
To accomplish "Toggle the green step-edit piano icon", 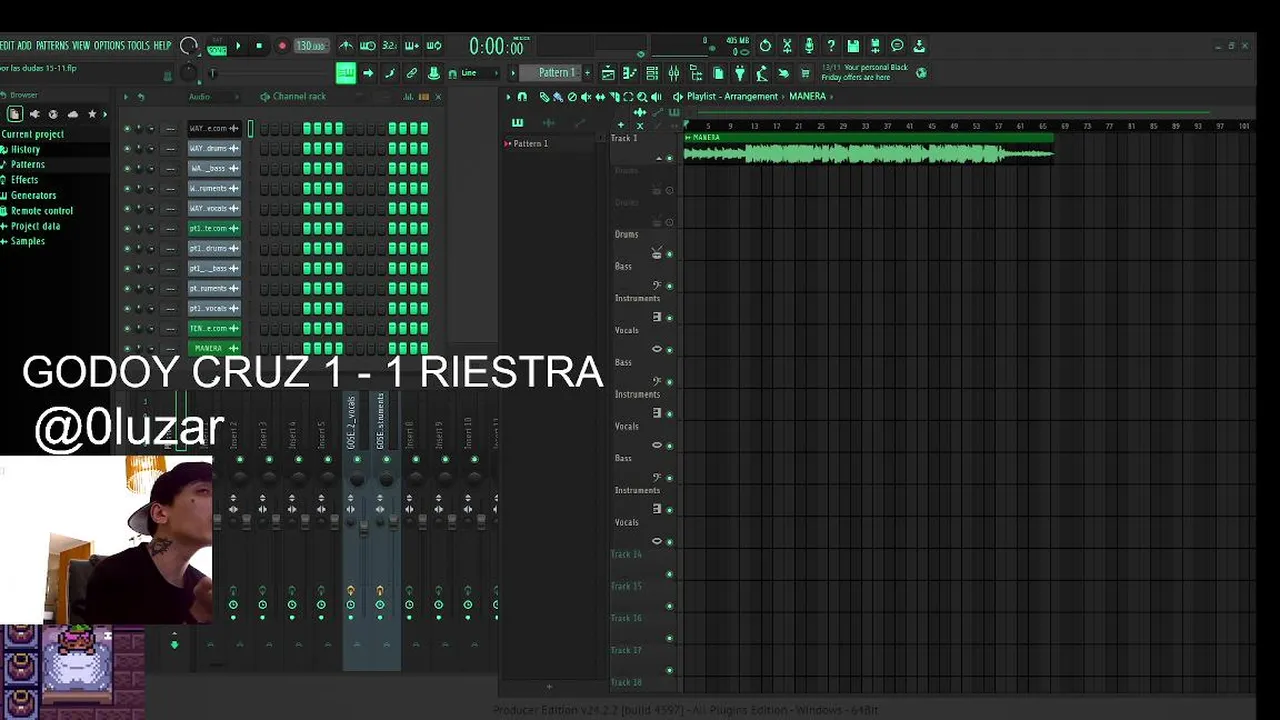I will 346,73.
